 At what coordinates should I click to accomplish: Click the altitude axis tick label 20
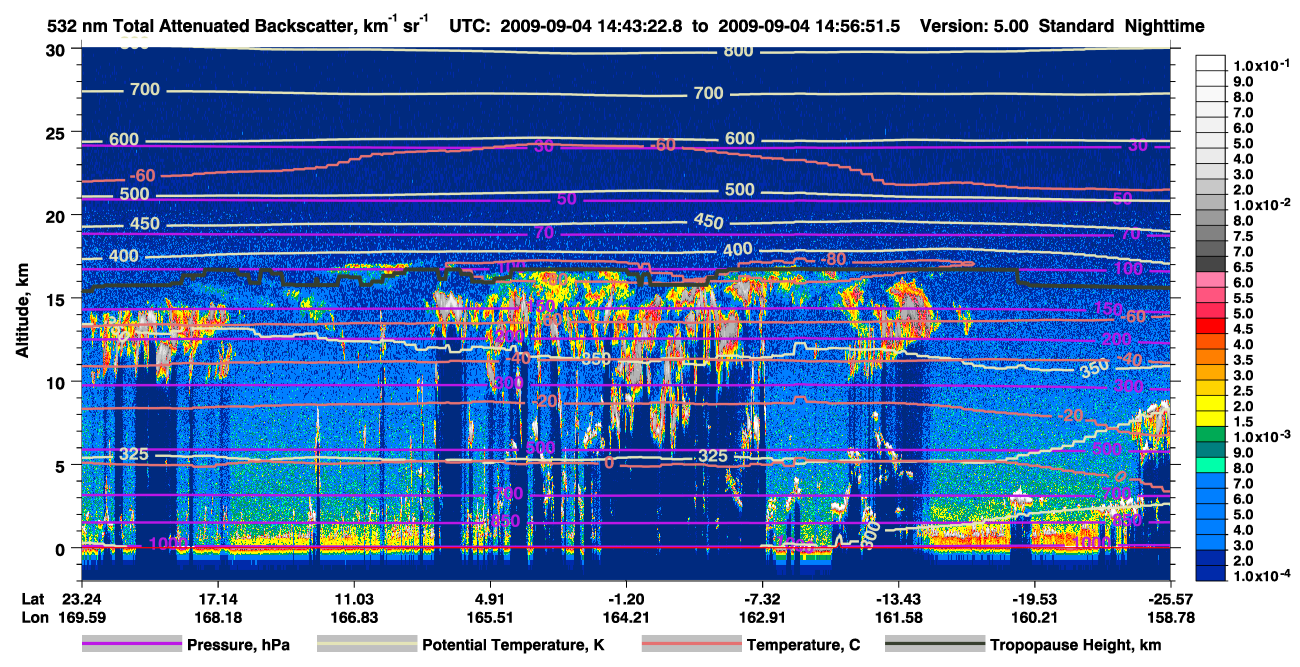pyautogui.click(x=58, y=216)
